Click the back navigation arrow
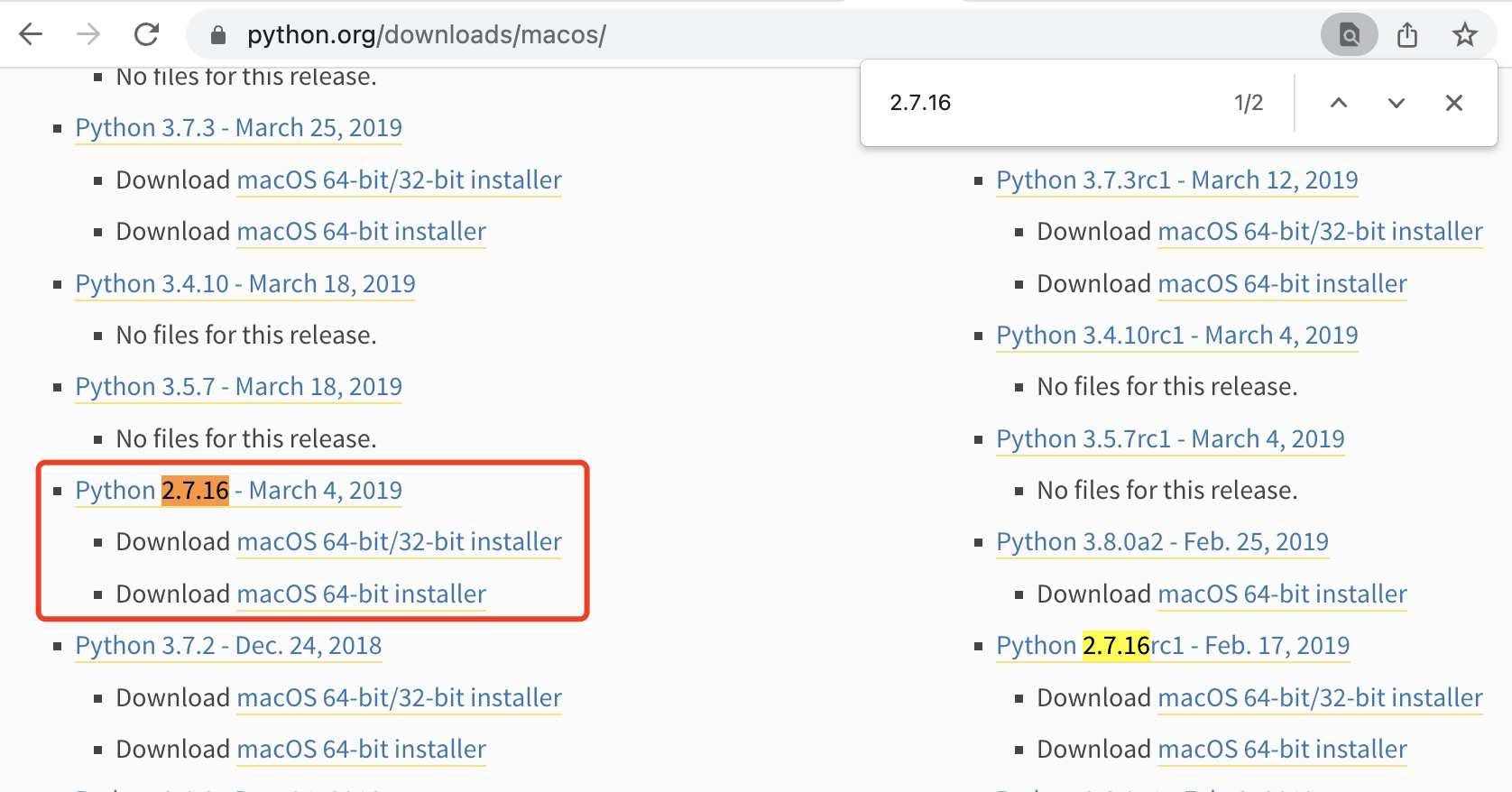 [30, 33]
